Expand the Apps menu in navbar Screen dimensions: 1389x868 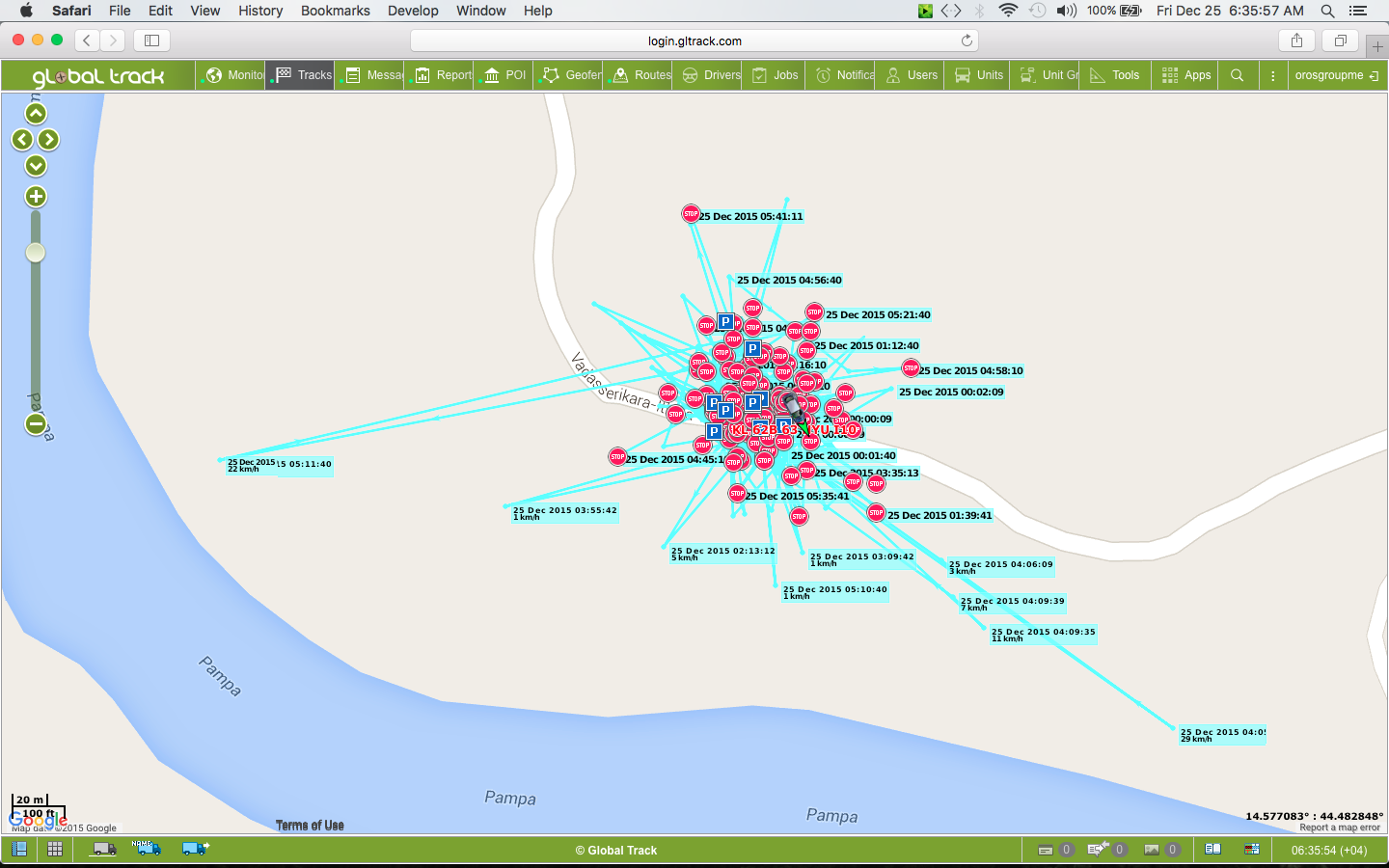click(1186, 75)
